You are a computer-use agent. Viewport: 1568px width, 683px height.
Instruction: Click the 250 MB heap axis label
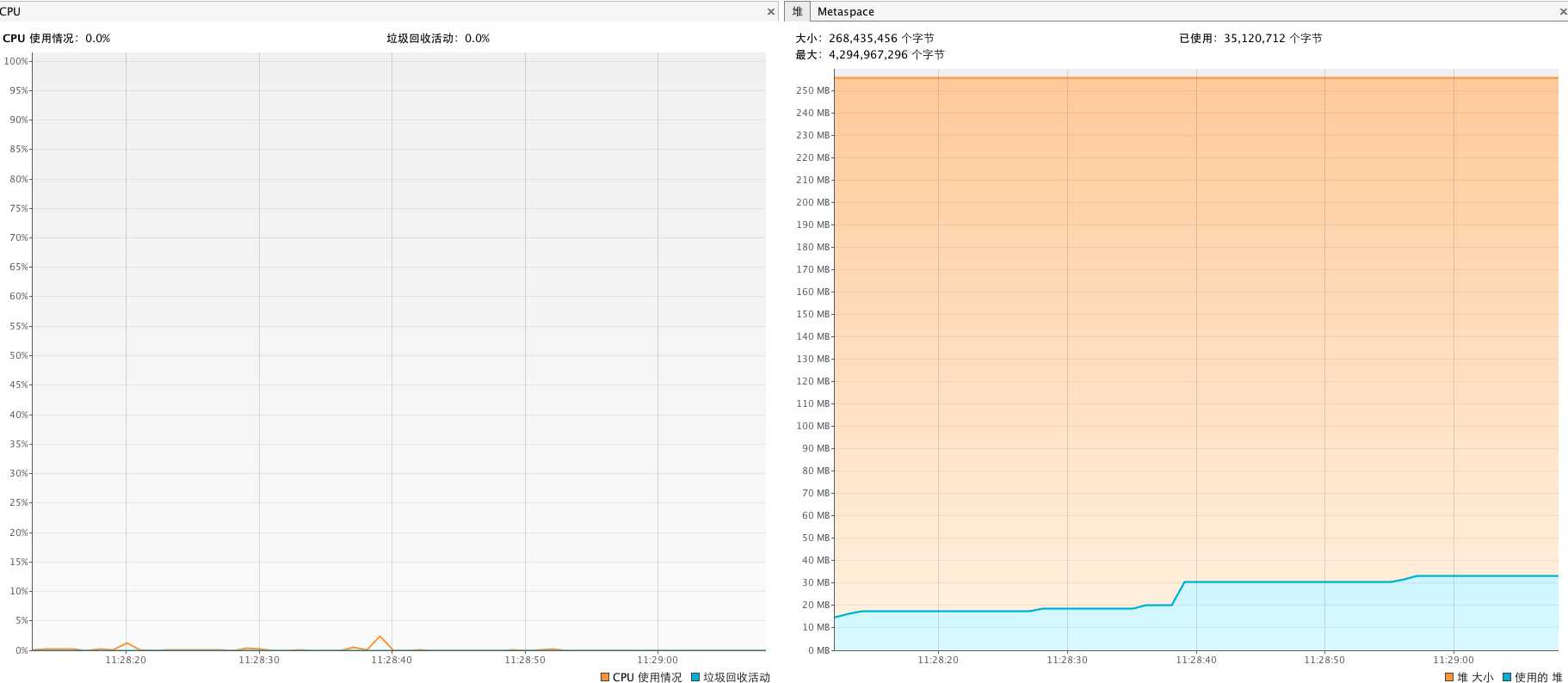(813, 90)
